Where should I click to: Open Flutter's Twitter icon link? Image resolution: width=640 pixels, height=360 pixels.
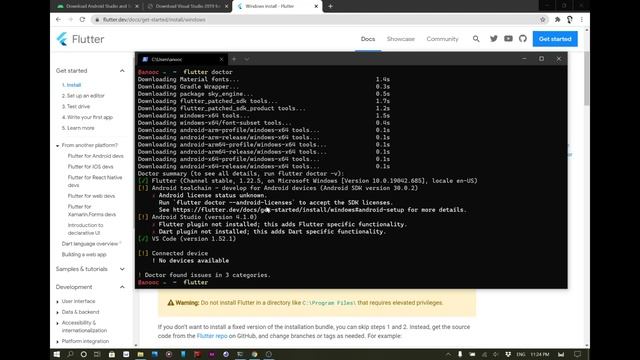coord(493,39)
